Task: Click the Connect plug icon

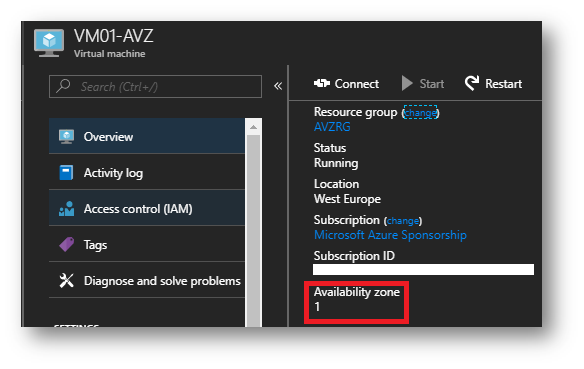Action: tap(322, 83)
